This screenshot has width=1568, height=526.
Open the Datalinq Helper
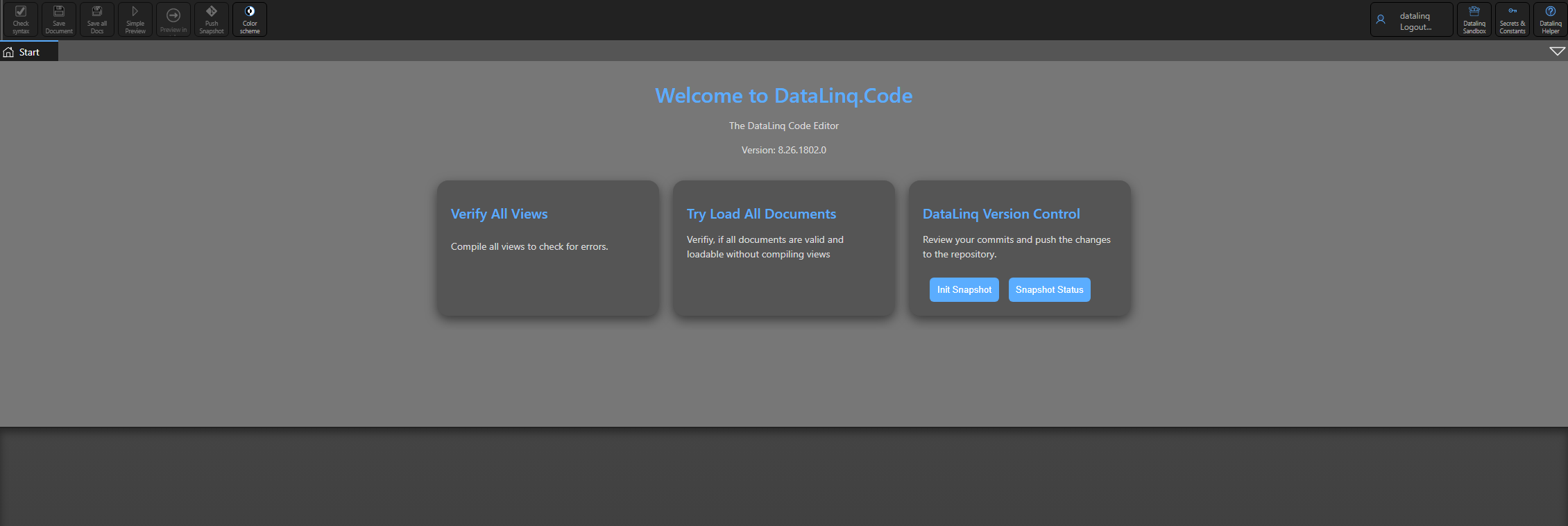tap(1551, 19)
